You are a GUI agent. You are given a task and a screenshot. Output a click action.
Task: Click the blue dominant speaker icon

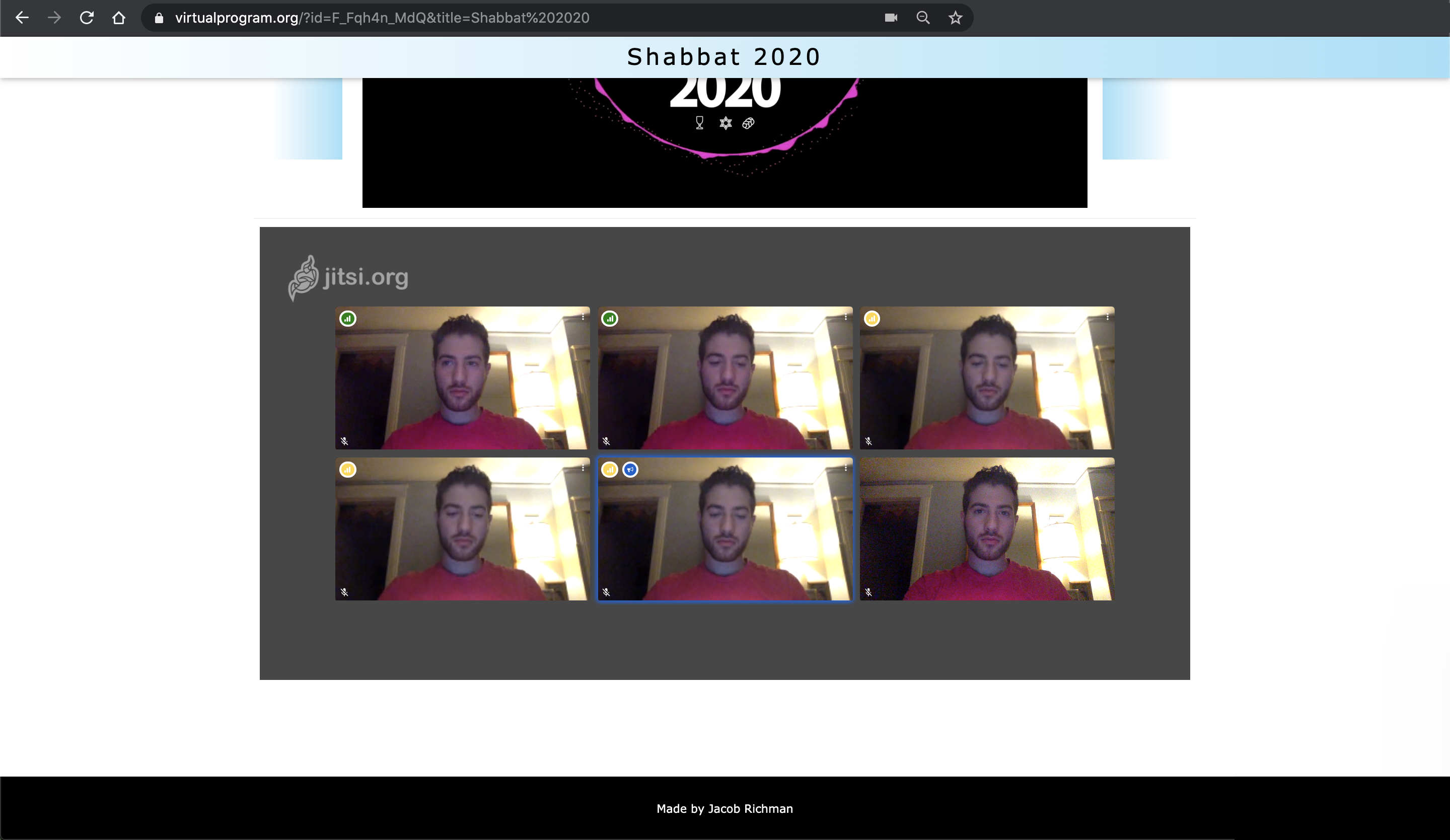point(630,470)
